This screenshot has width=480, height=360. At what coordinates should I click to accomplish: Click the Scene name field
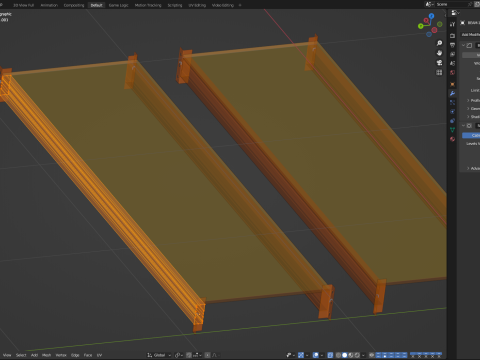point(452,4)
